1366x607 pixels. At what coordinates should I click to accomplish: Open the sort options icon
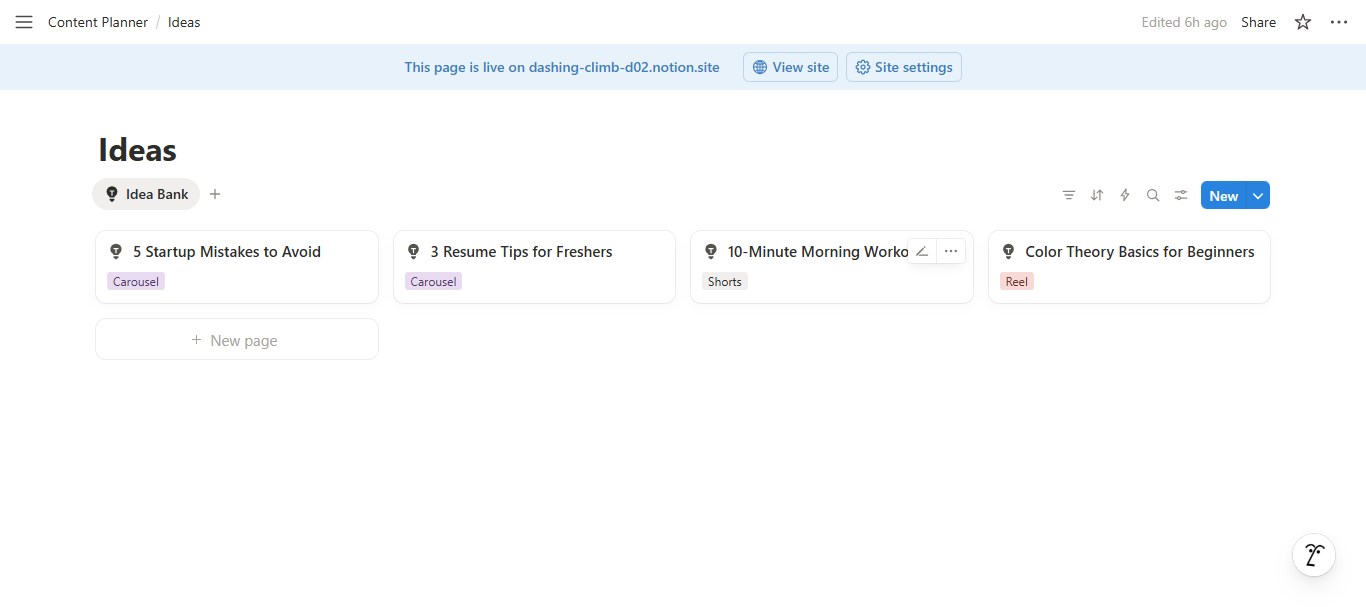(x=1097, y=196)
